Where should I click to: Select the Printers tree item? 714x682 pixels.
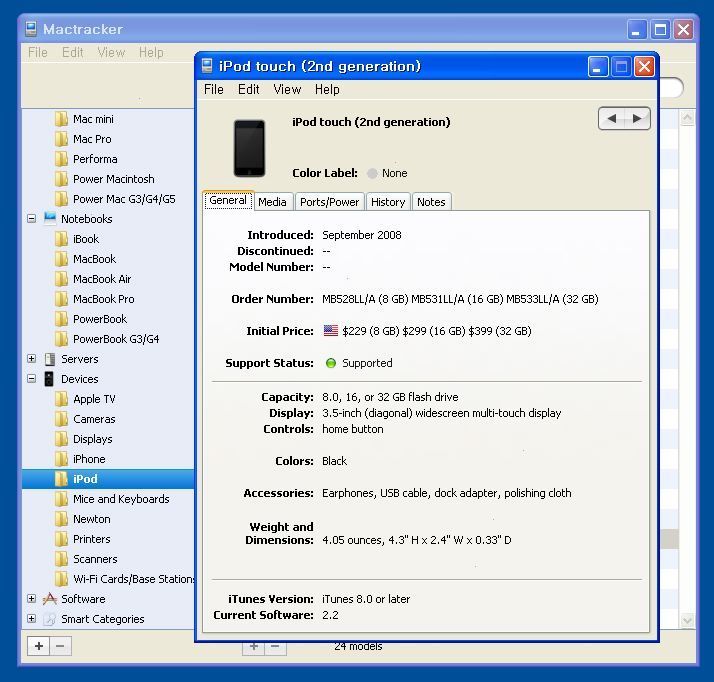coord(92,539)
